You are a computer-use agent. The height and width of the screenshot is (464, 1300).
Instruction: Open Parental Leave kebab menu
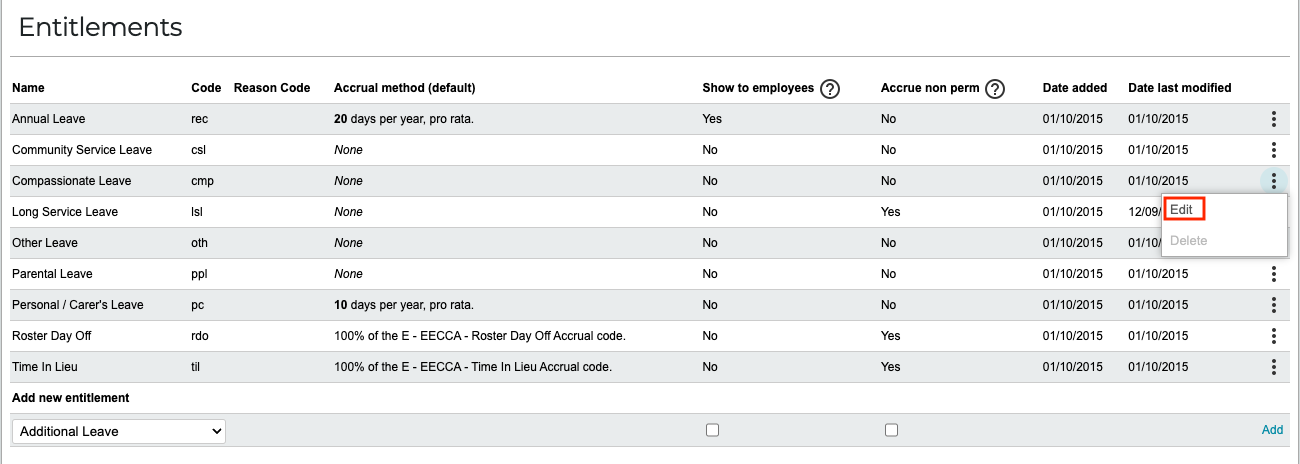(x=1273, y=274)
